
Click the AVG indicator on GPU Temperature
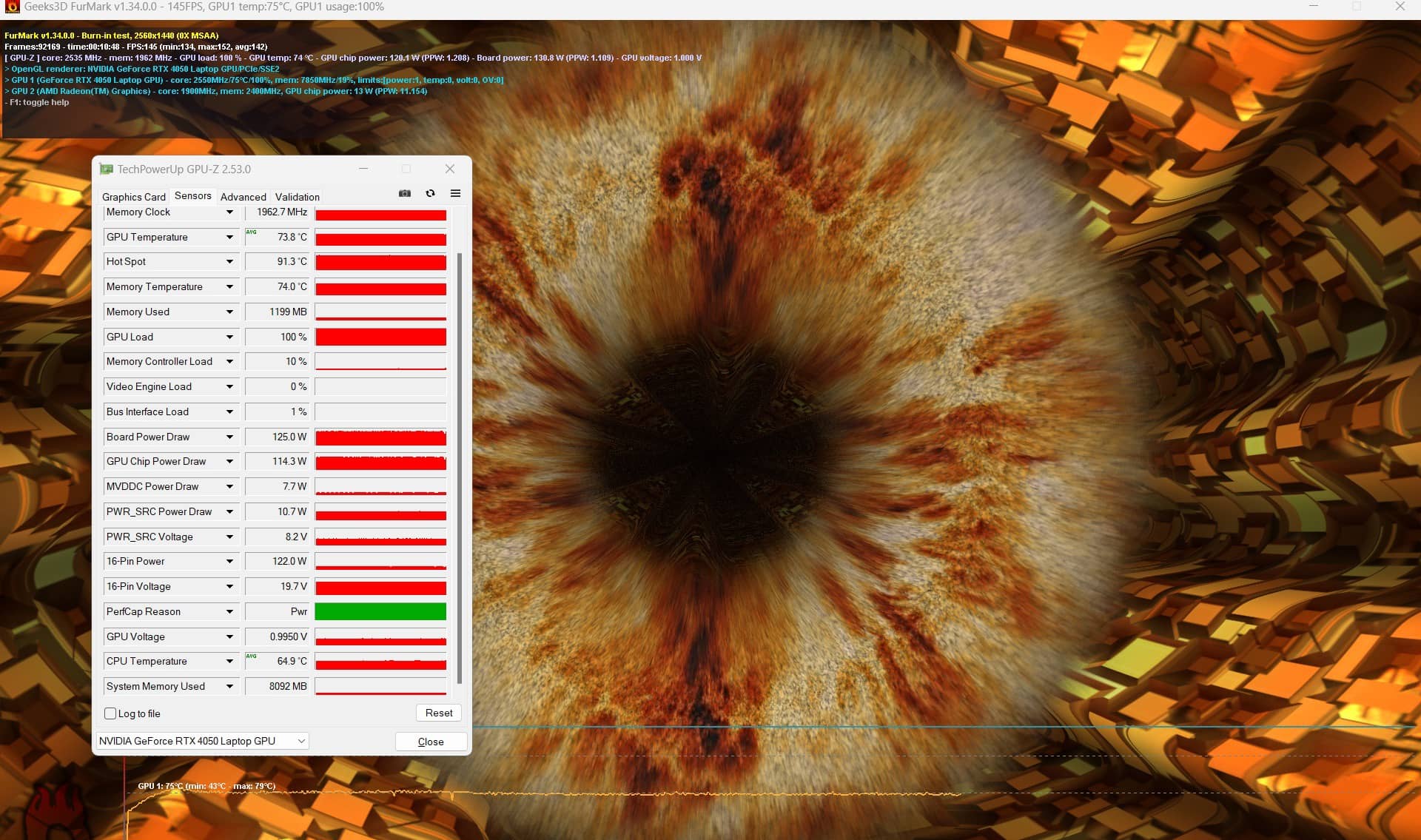click(251, 232)
